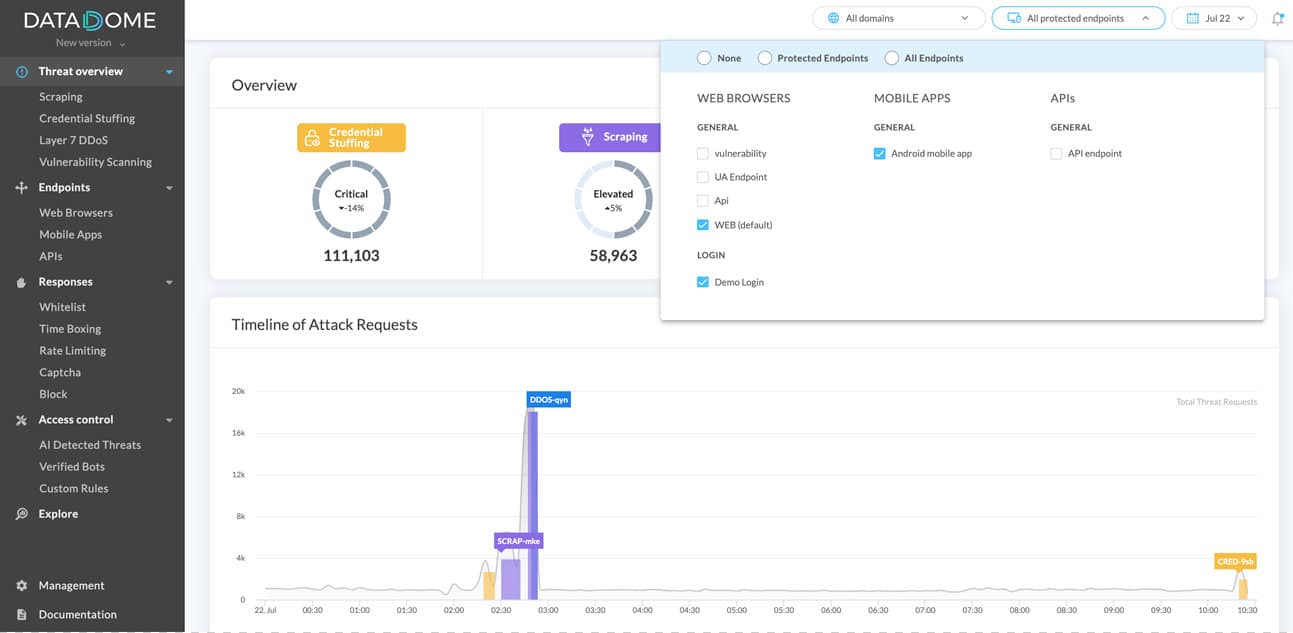Viewport: 1293px width, 633px height.
Task: Open Credential Stuffing in the sidebar
Action: tap(87, 118)
